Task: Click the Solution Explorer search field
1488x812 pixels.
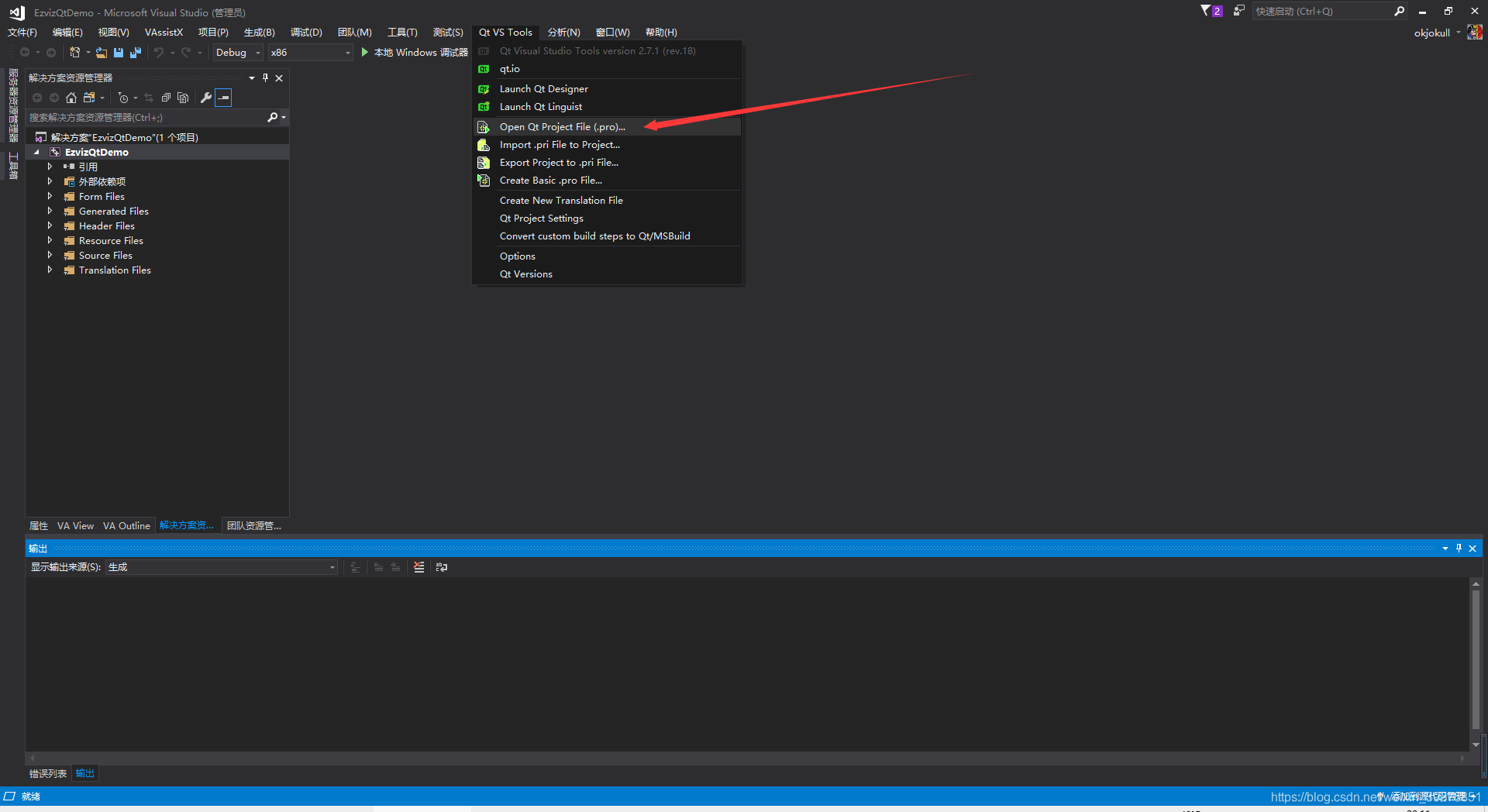Action: [x=146, y=118]
